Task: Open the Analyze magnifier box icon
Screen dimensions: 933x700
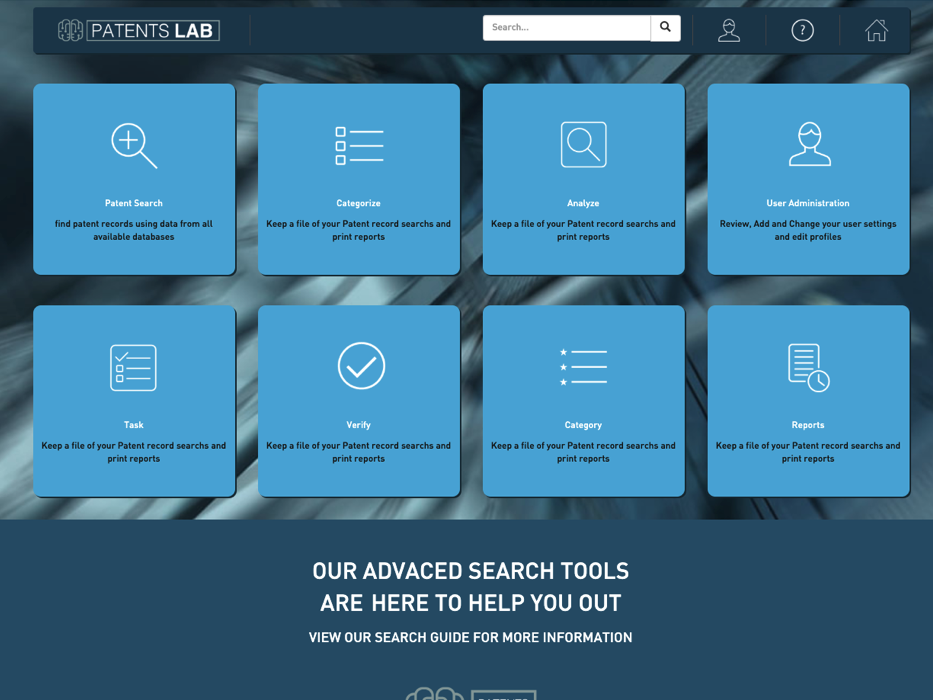Action: [584, 145]
